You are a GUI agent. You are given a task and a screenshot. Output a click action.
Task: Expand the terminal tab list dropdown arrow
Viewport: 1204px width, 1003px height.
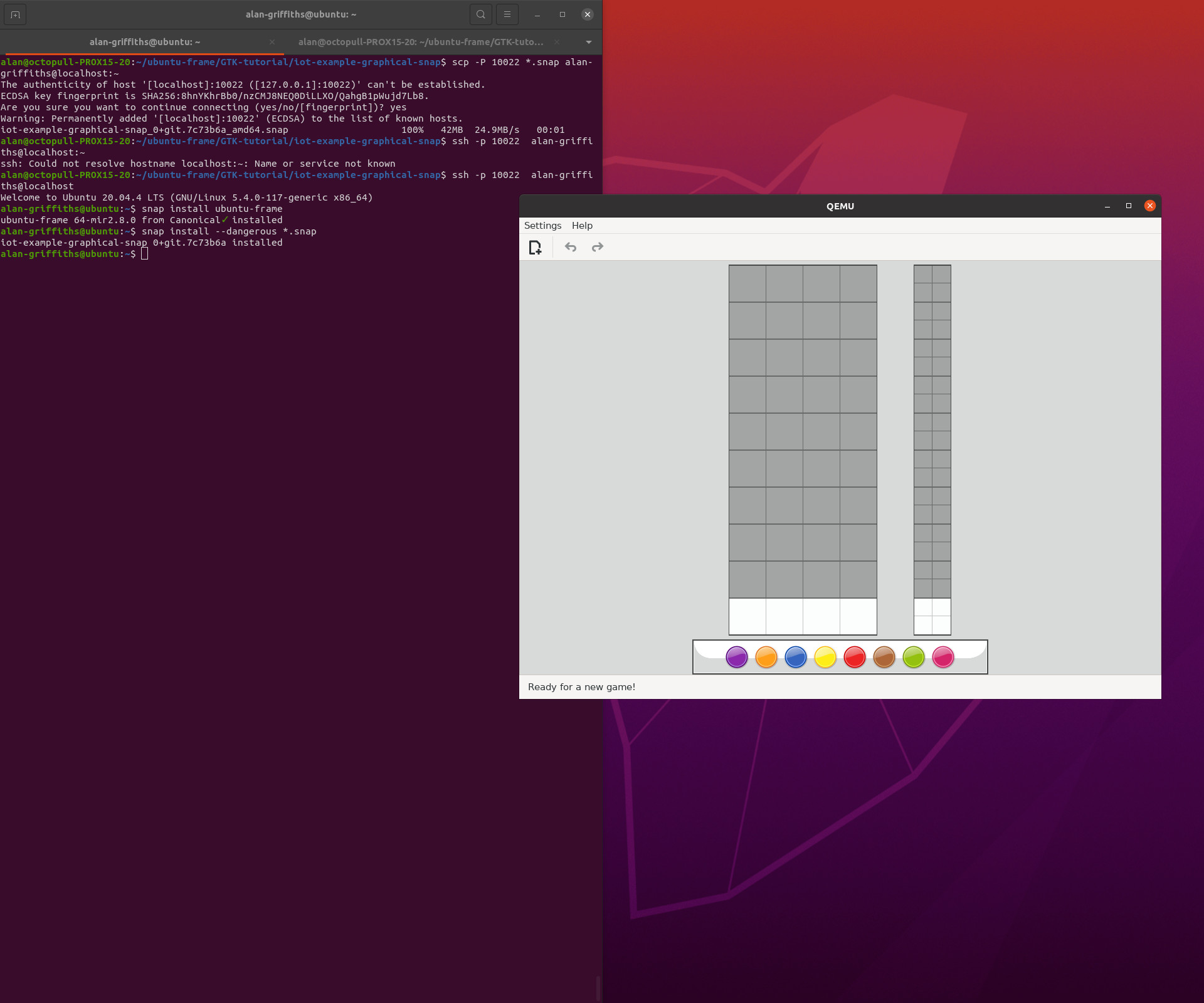pyautogui.click(x=588, y=42)
